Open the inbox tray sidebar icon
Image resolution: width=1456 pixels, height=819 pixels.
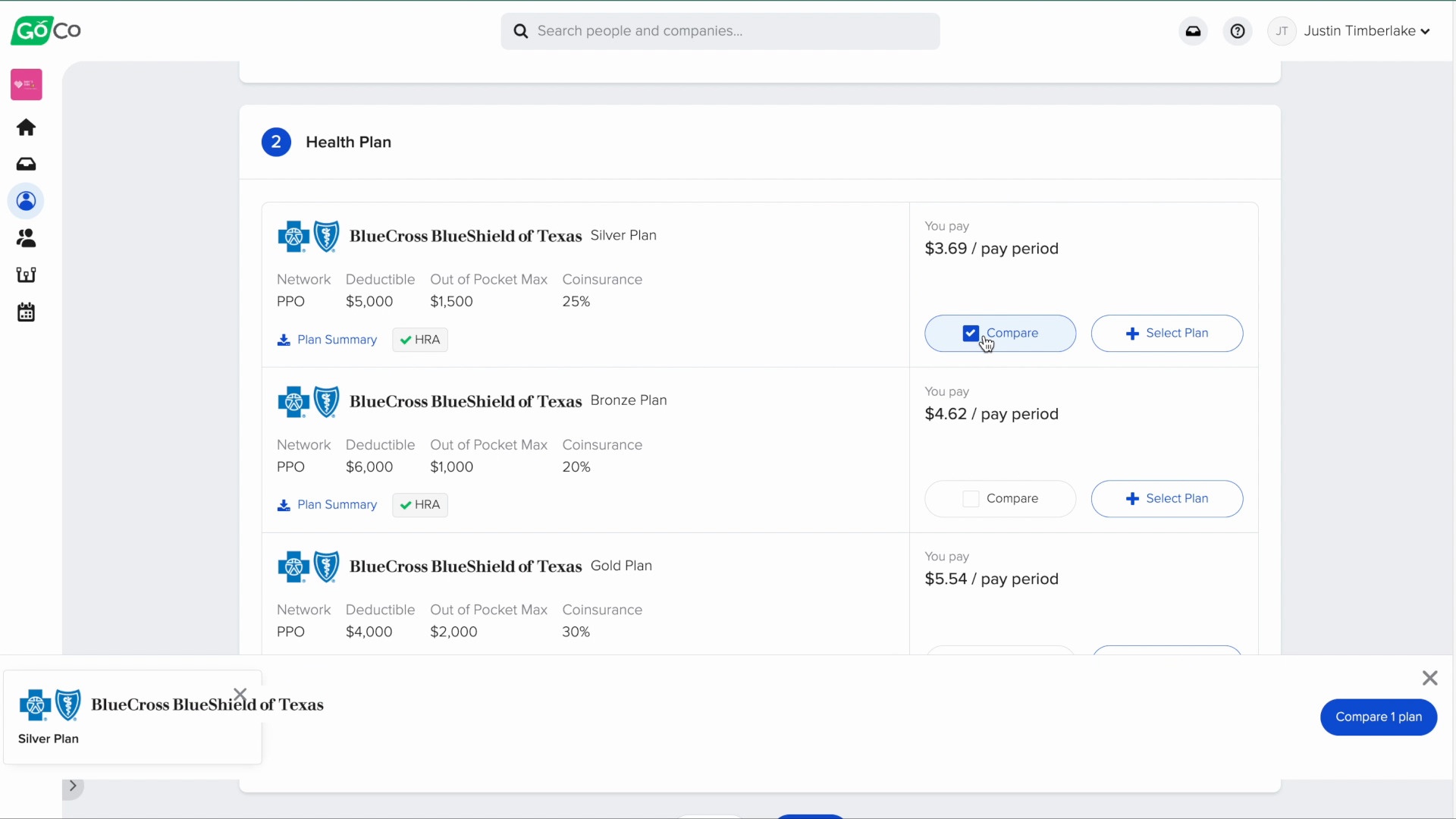pos(26,164)
